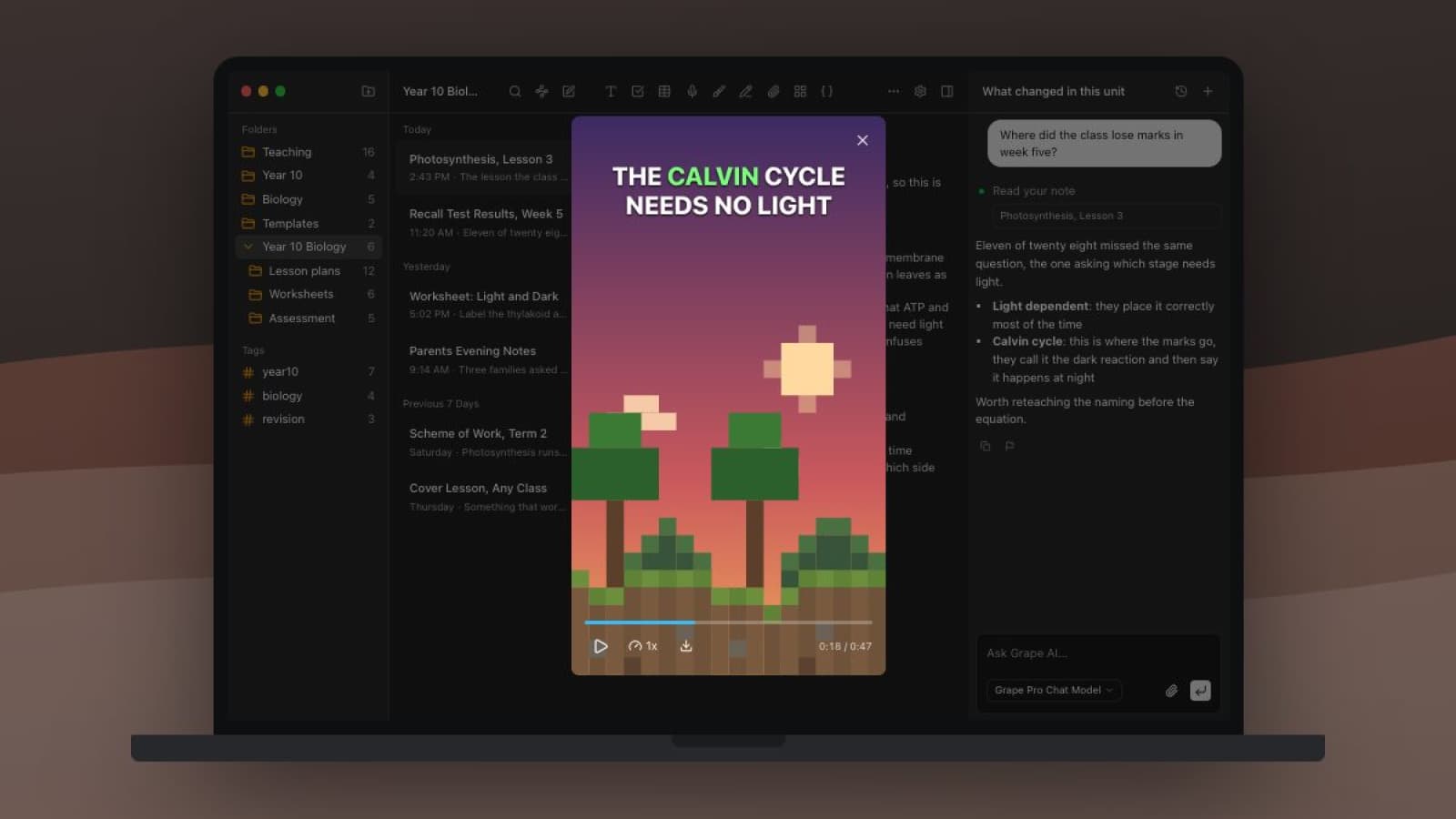Open Worksheet: Light and Dark note

(484, 304)
